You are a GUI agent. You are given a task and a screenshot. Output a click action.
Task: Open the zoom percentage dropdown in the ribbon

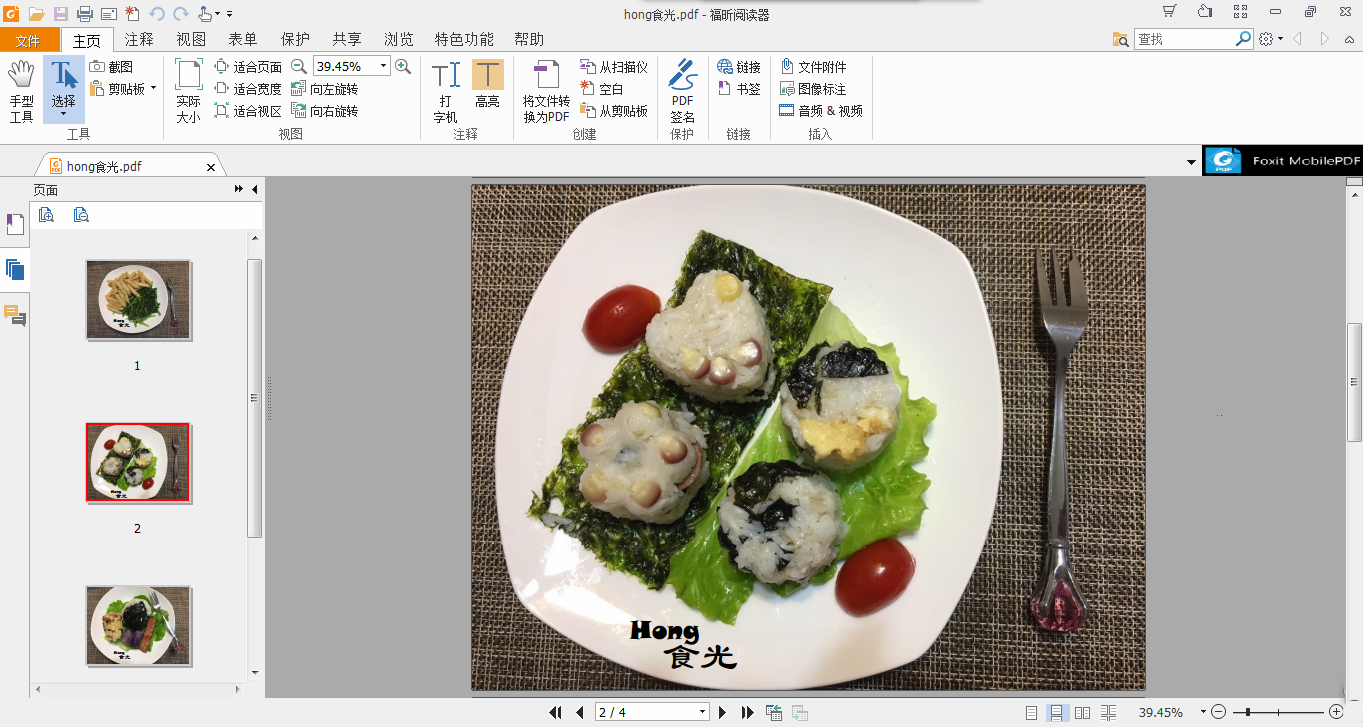tap(381, 65)
